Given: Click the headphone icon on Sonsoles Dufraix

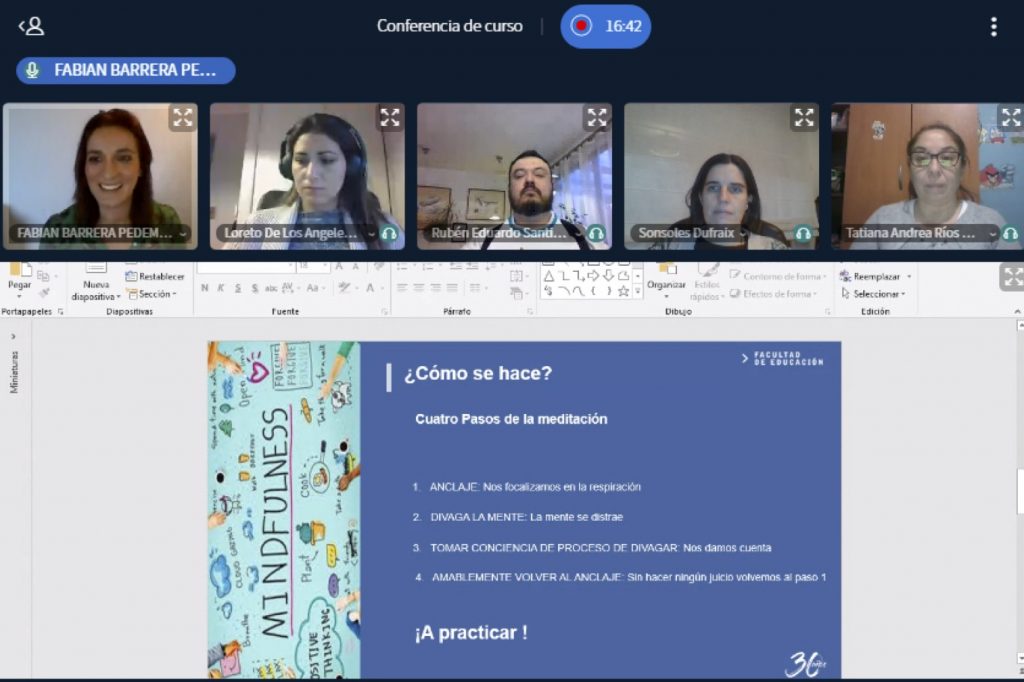Looking at the screenshot, I should pos(803,233).
